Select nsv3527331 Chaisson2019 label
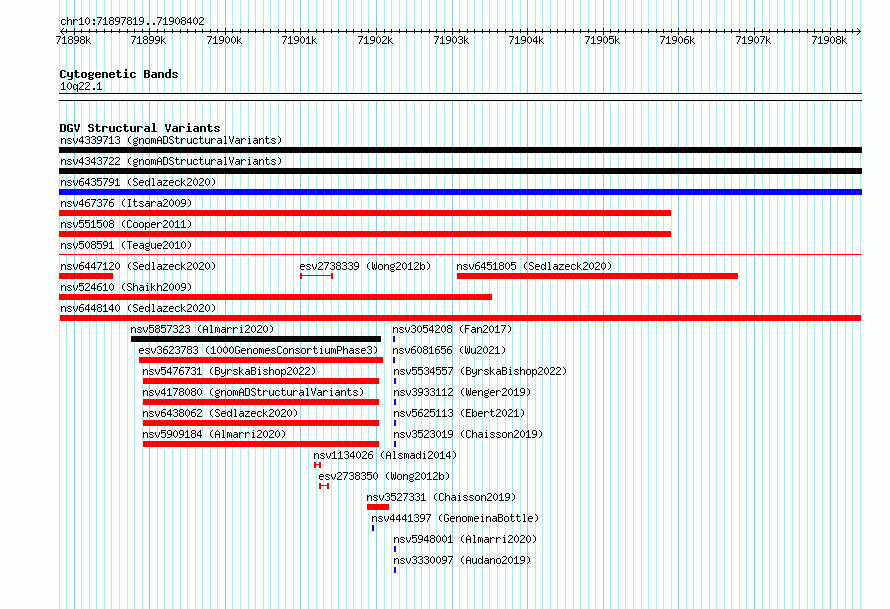This screenshot has height=609, width=890. click(441, 497)
